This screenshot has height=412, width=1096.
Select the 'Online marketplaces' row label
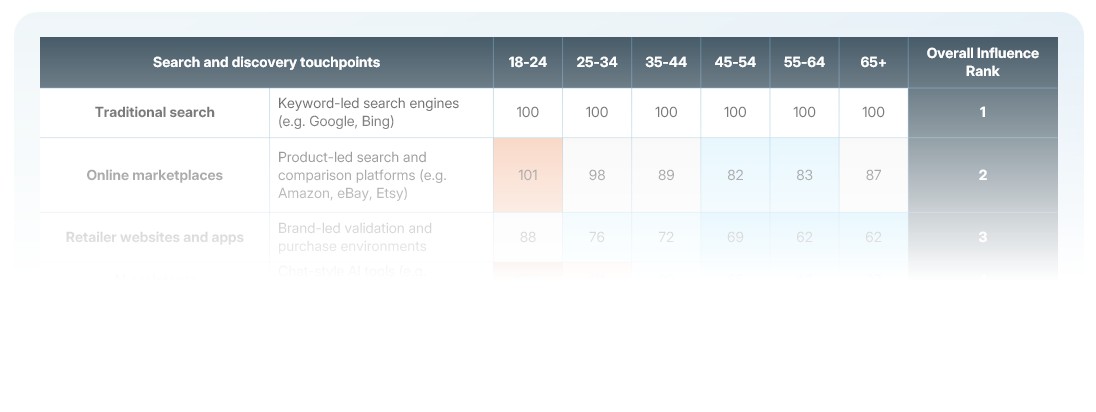(155, 175)
